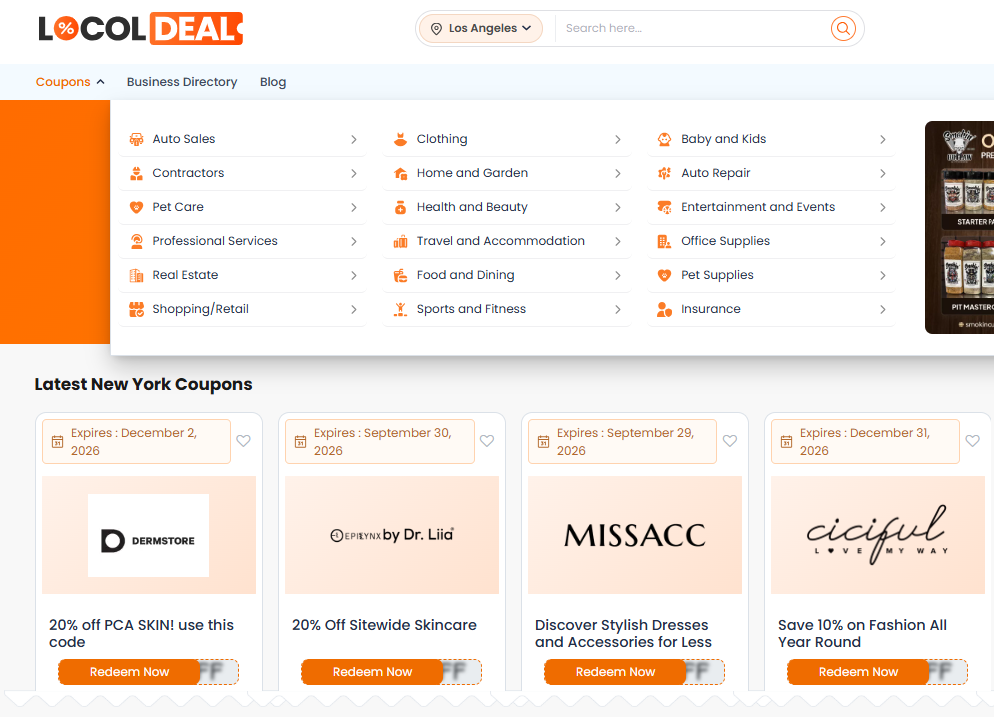Image resolution: width=994 pixels, height=717 pixels.
Task: Click the Insurance person icon
Action: pos(664,309)
